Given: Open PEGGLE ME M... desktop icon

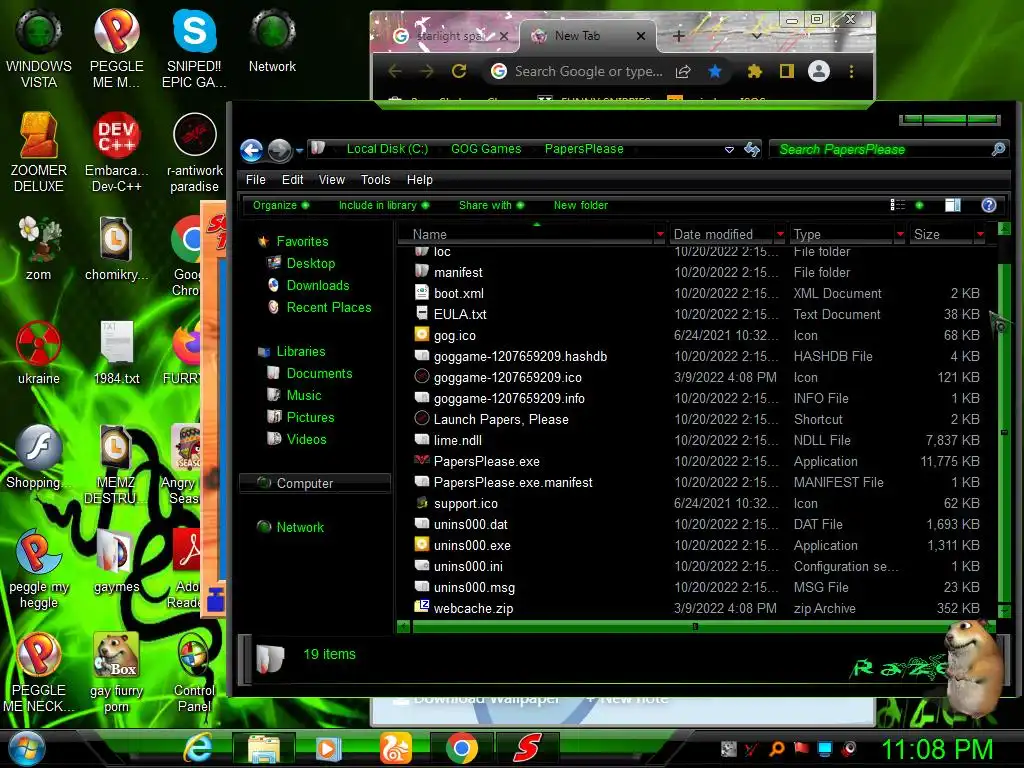Looking at the screenshot, I should [116, 50].
